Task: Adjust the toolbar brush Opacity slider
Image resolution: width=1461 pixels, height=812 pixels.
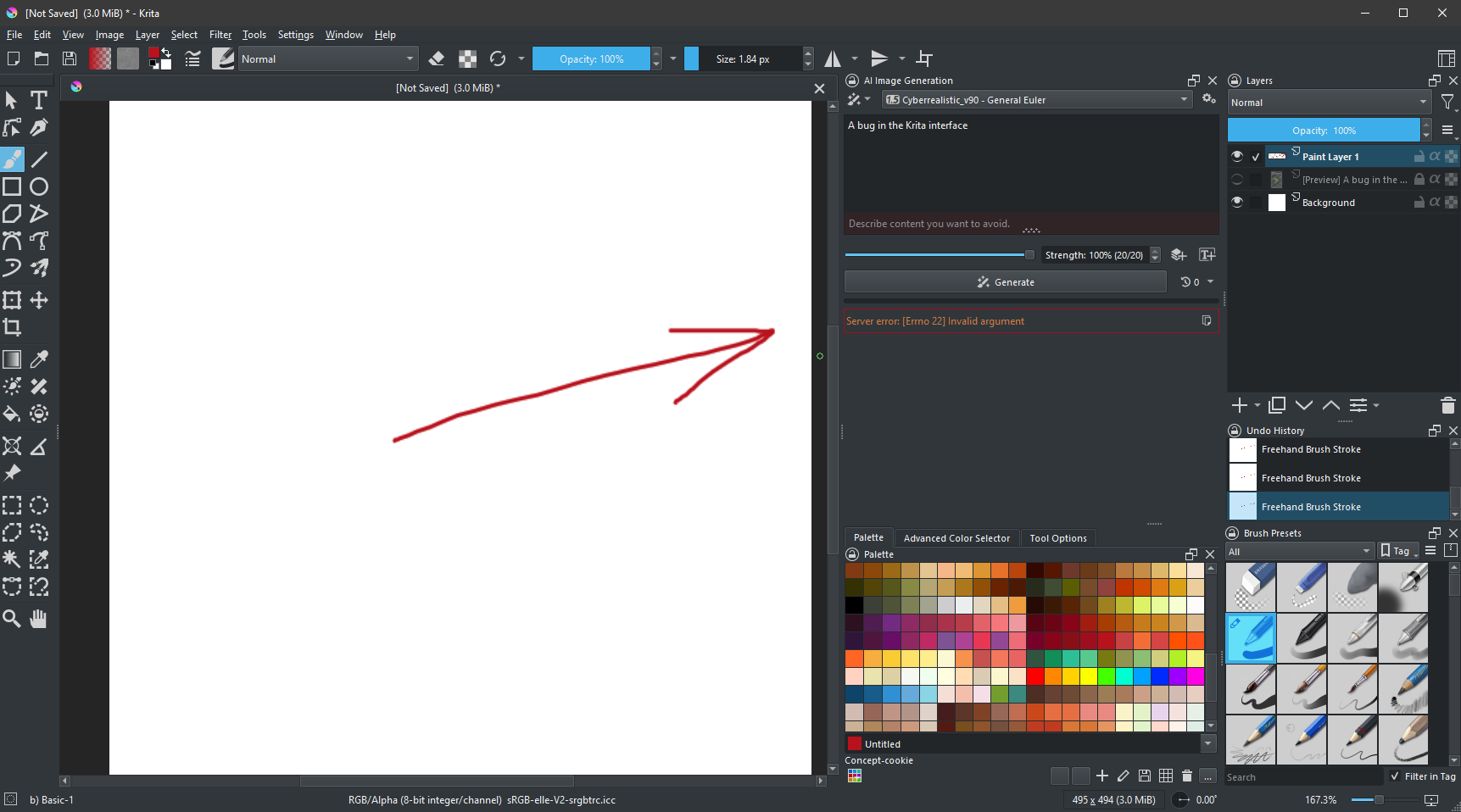Action: click(x=591, y=58)
